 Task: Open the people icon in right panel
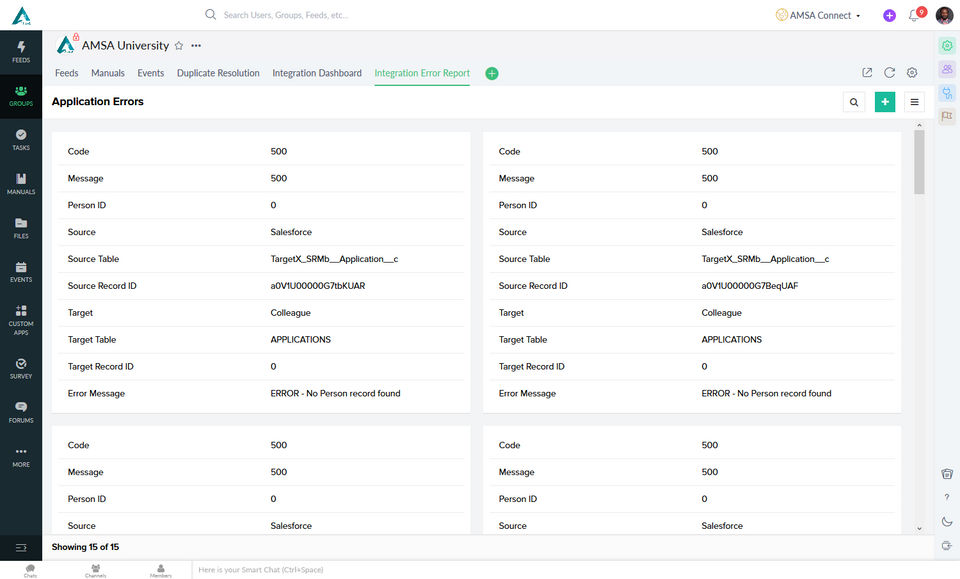click(x=947, y=69)
